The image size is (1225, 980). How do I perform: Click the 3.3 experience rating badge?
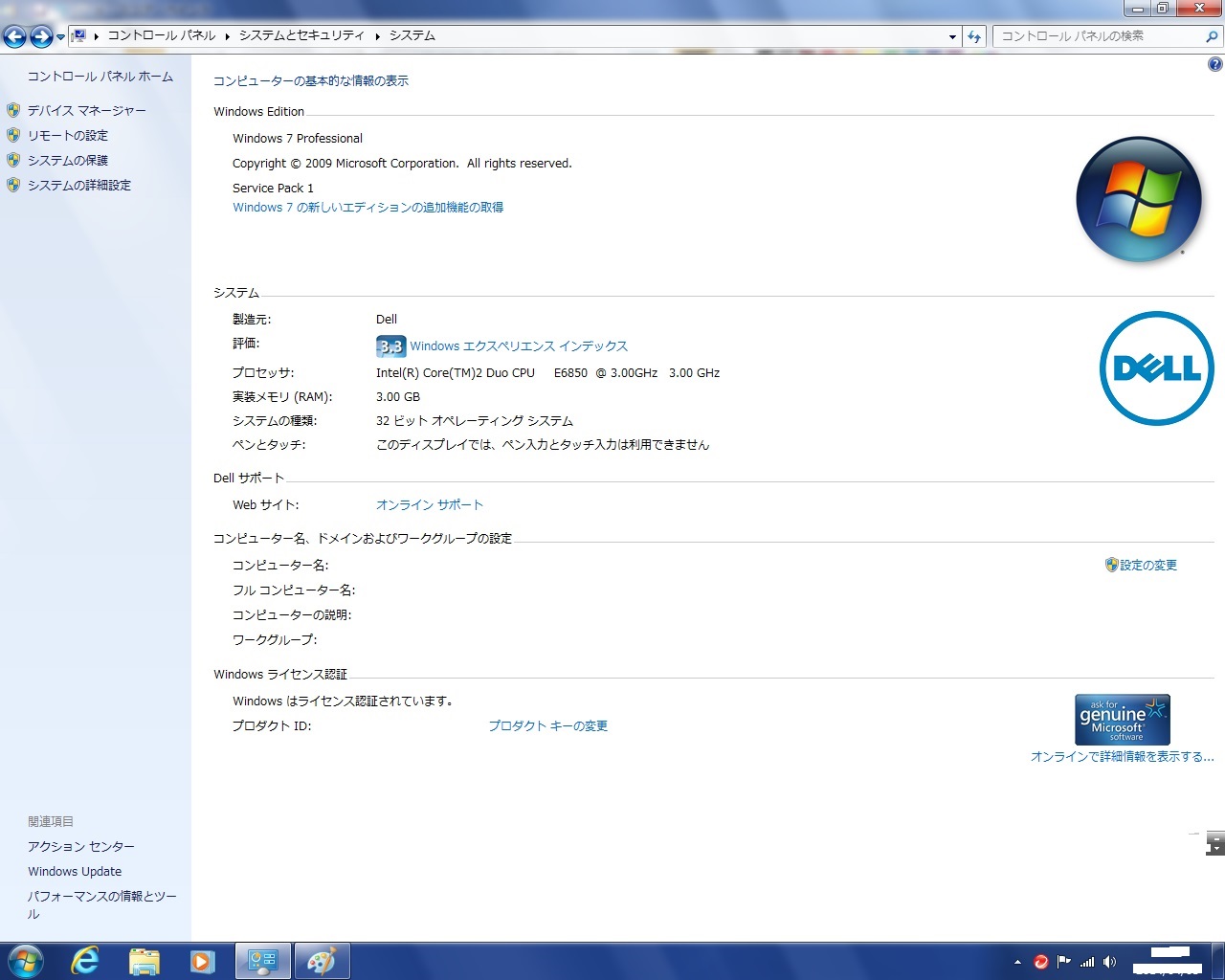(391, 346)
